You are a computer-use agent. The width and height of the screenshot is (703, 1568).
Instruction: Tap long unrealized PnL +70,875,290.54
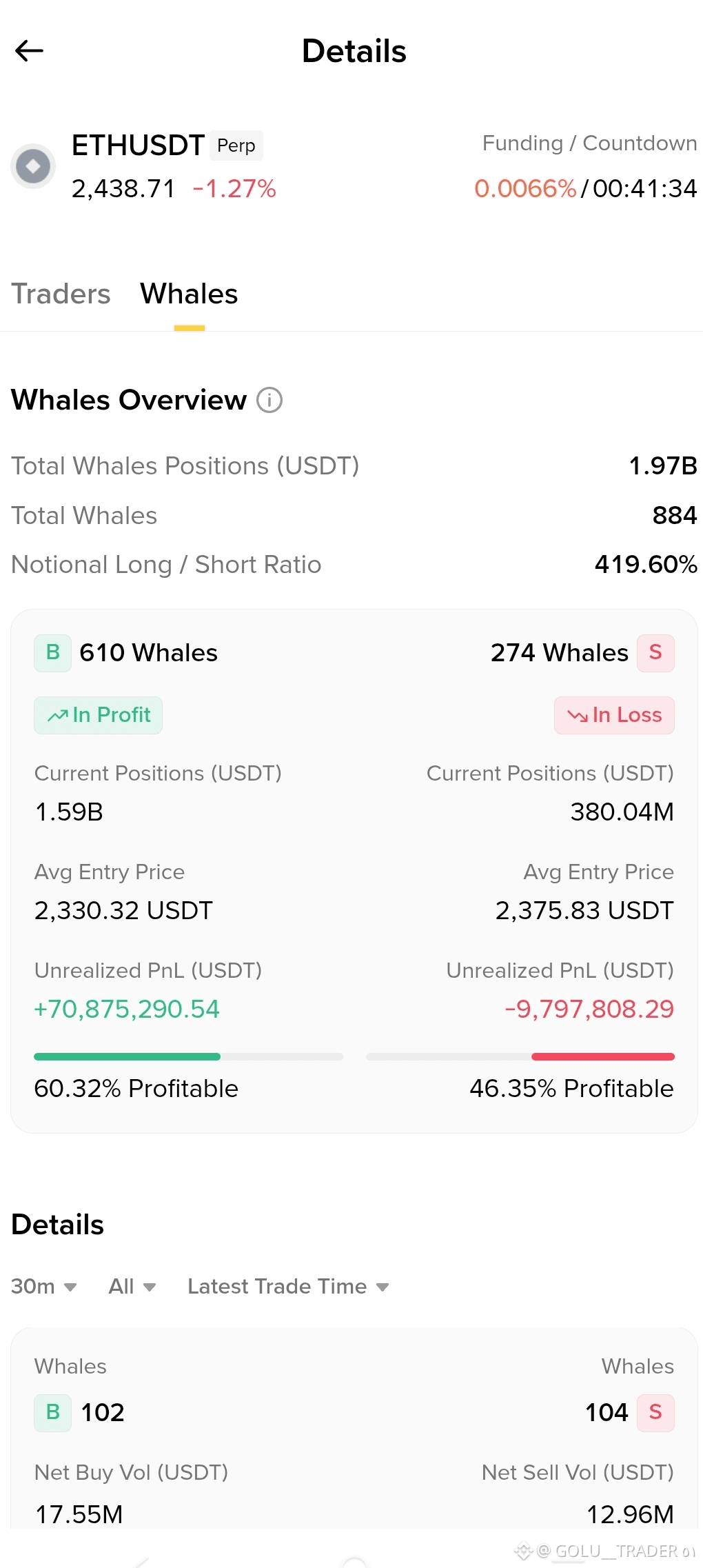pyautogui.click(x=127, y=1009)
